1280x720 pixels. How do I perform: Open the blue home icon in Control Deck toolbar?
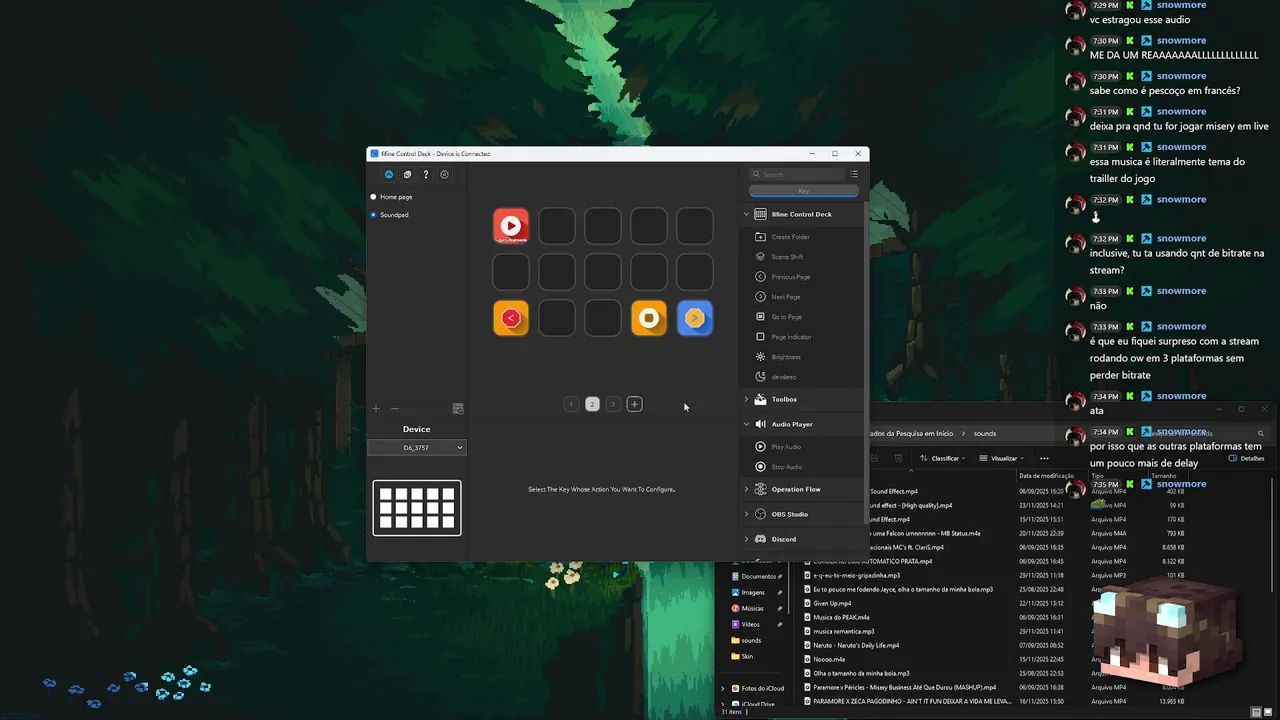(389, 174)
